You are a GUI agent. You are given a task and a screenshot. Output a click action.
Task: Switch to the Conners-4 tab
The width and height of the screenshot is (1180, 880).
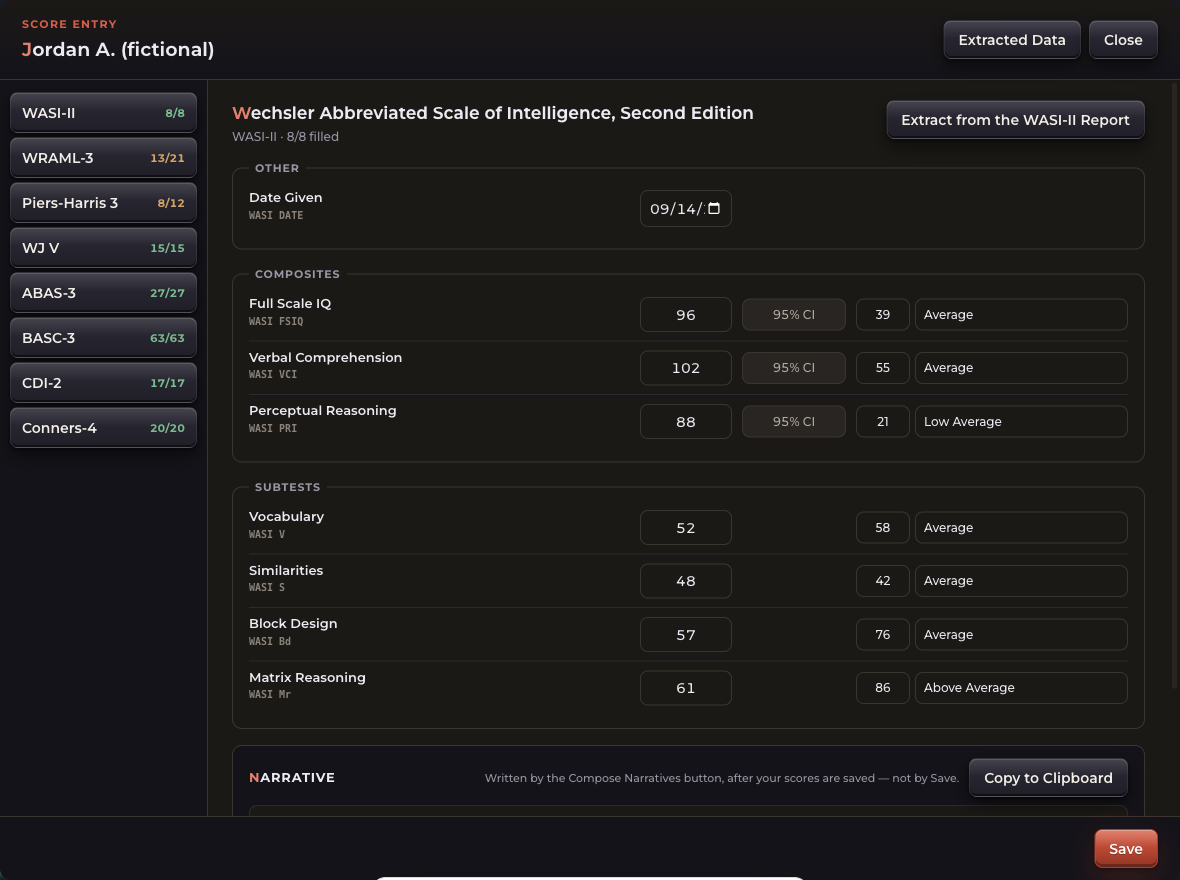pos(103,428)
